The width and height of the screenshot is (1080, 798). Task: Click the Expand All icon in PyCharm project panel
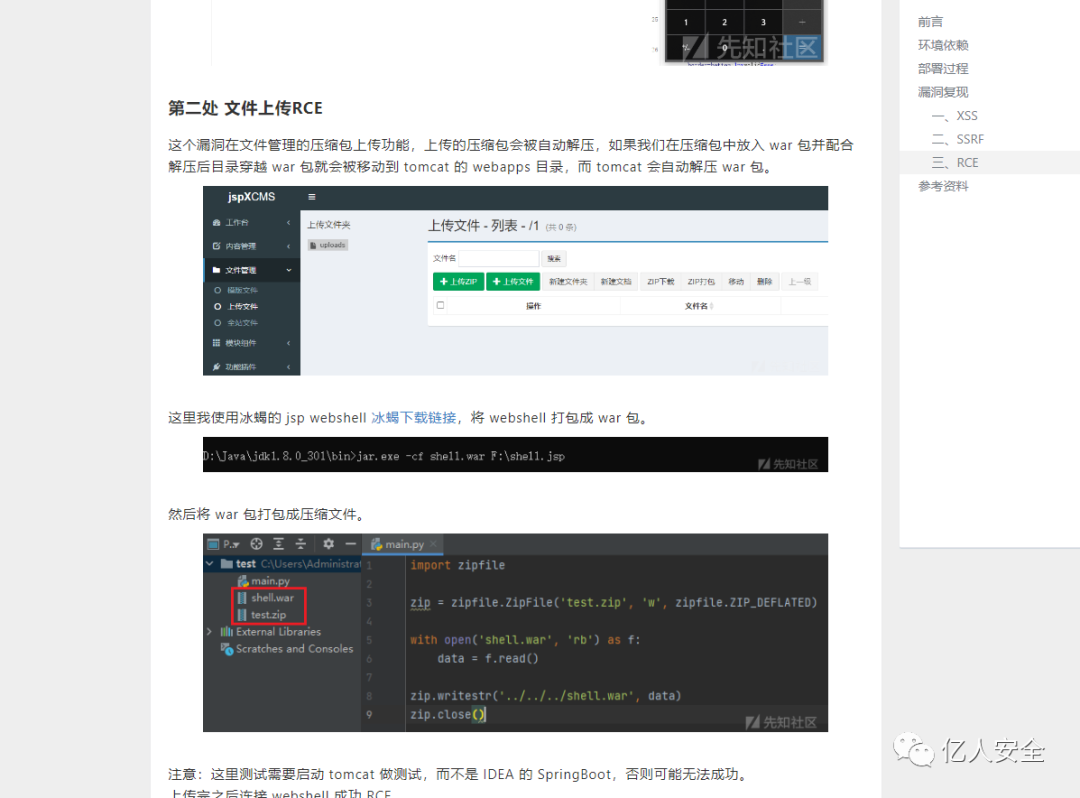[278, 544]
